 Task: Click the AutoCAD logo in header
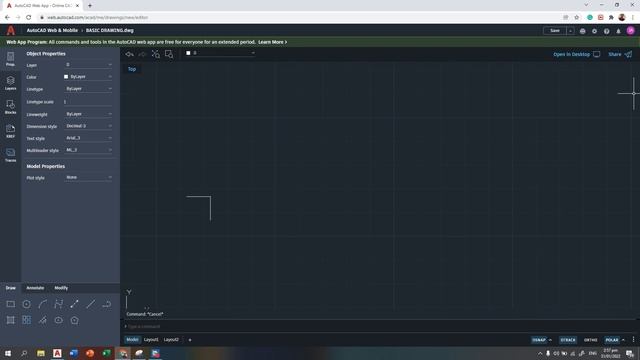11,31
